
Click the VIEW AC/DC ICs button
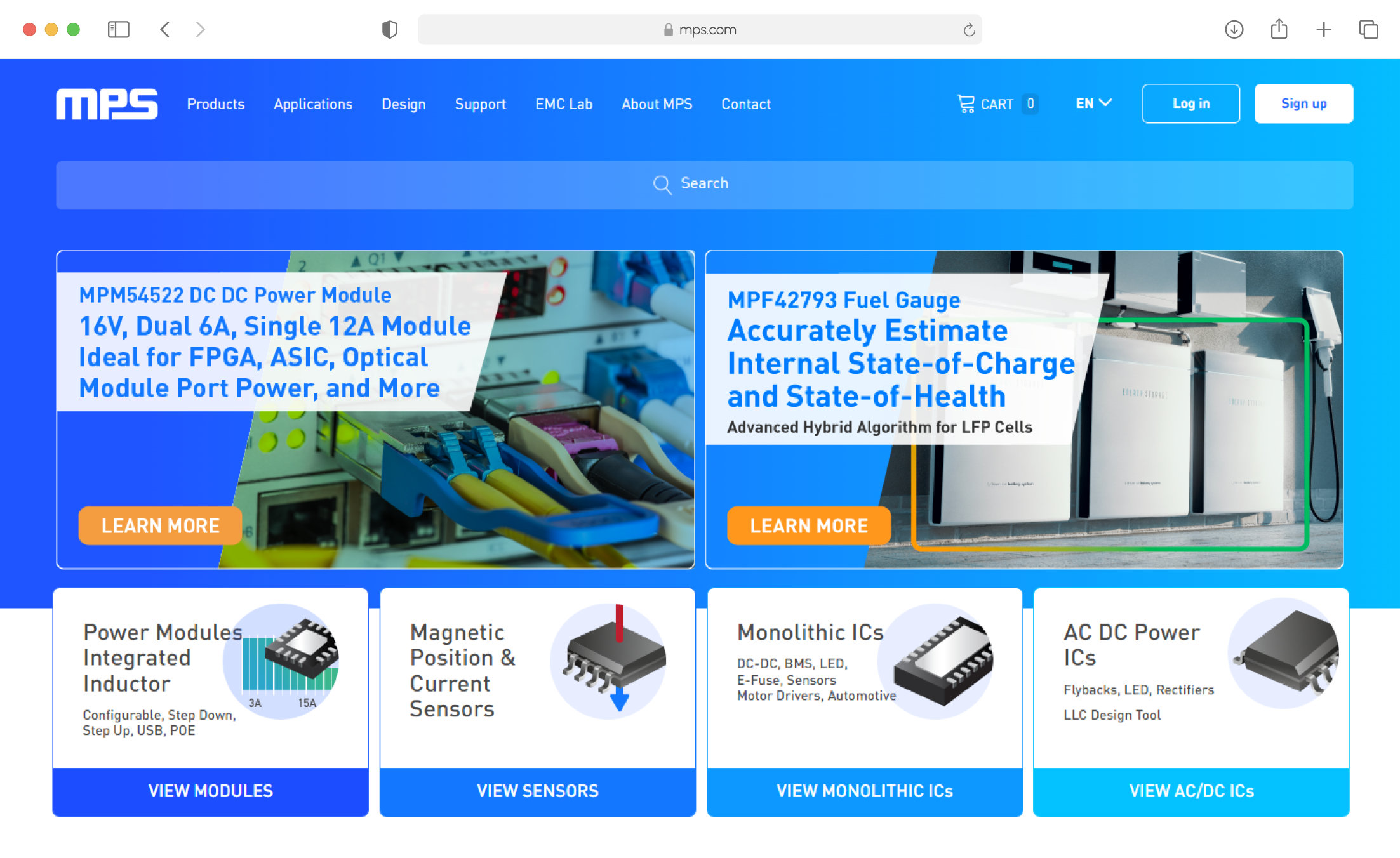(1191, 791)
